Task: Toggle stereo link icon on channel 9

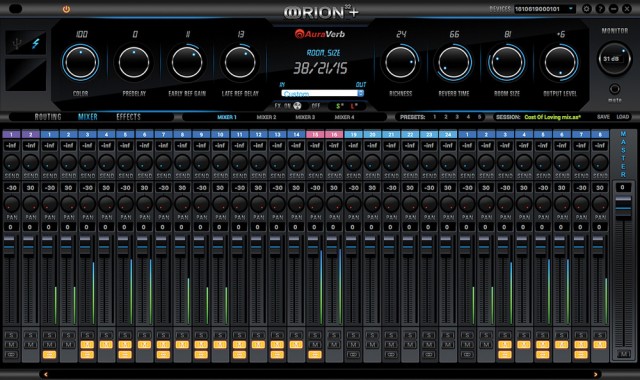Action: 201,354
